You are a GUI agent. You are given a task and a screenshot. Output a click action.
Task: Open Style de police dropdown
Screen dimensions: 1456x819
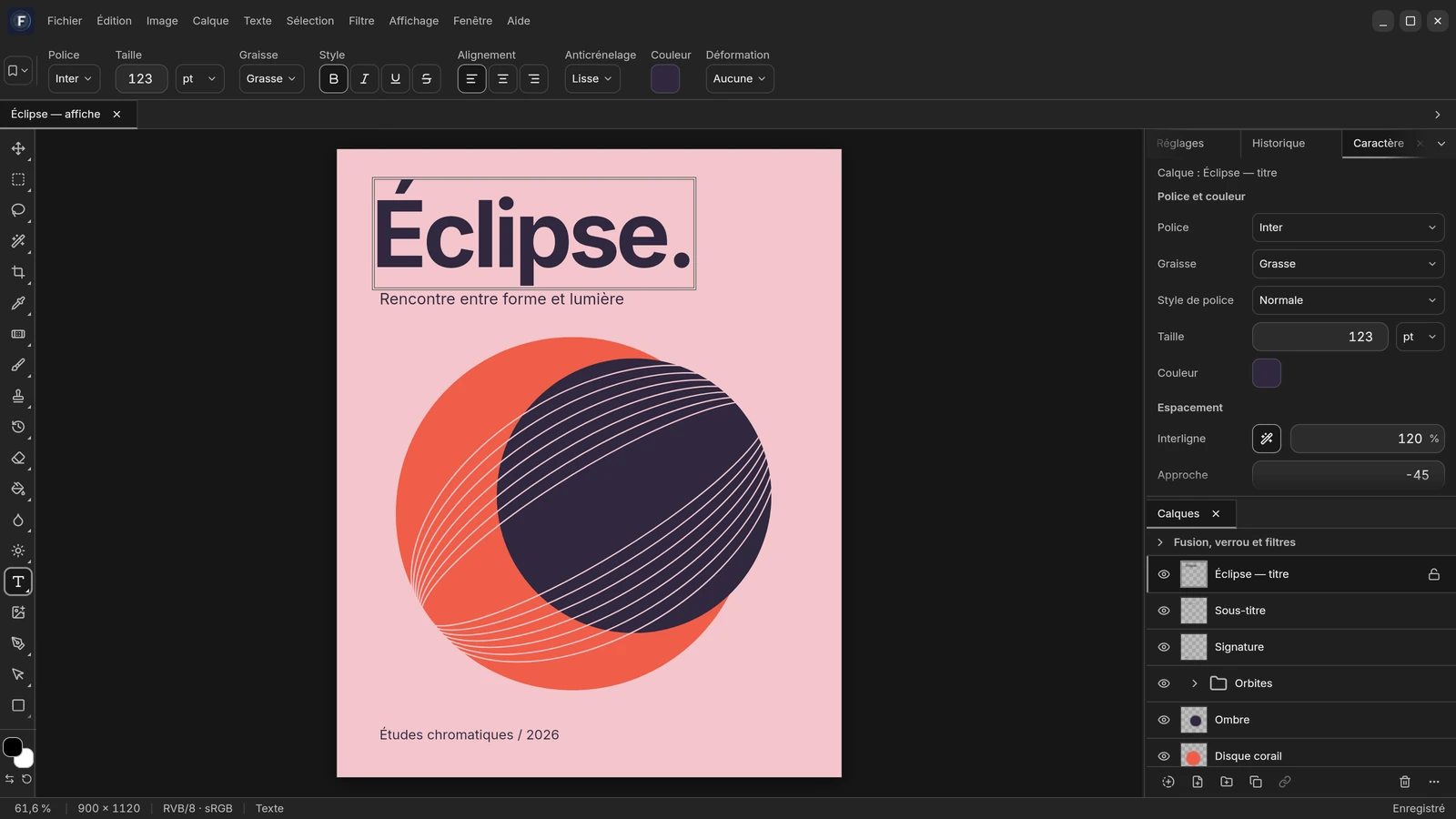coord(1348,300)
